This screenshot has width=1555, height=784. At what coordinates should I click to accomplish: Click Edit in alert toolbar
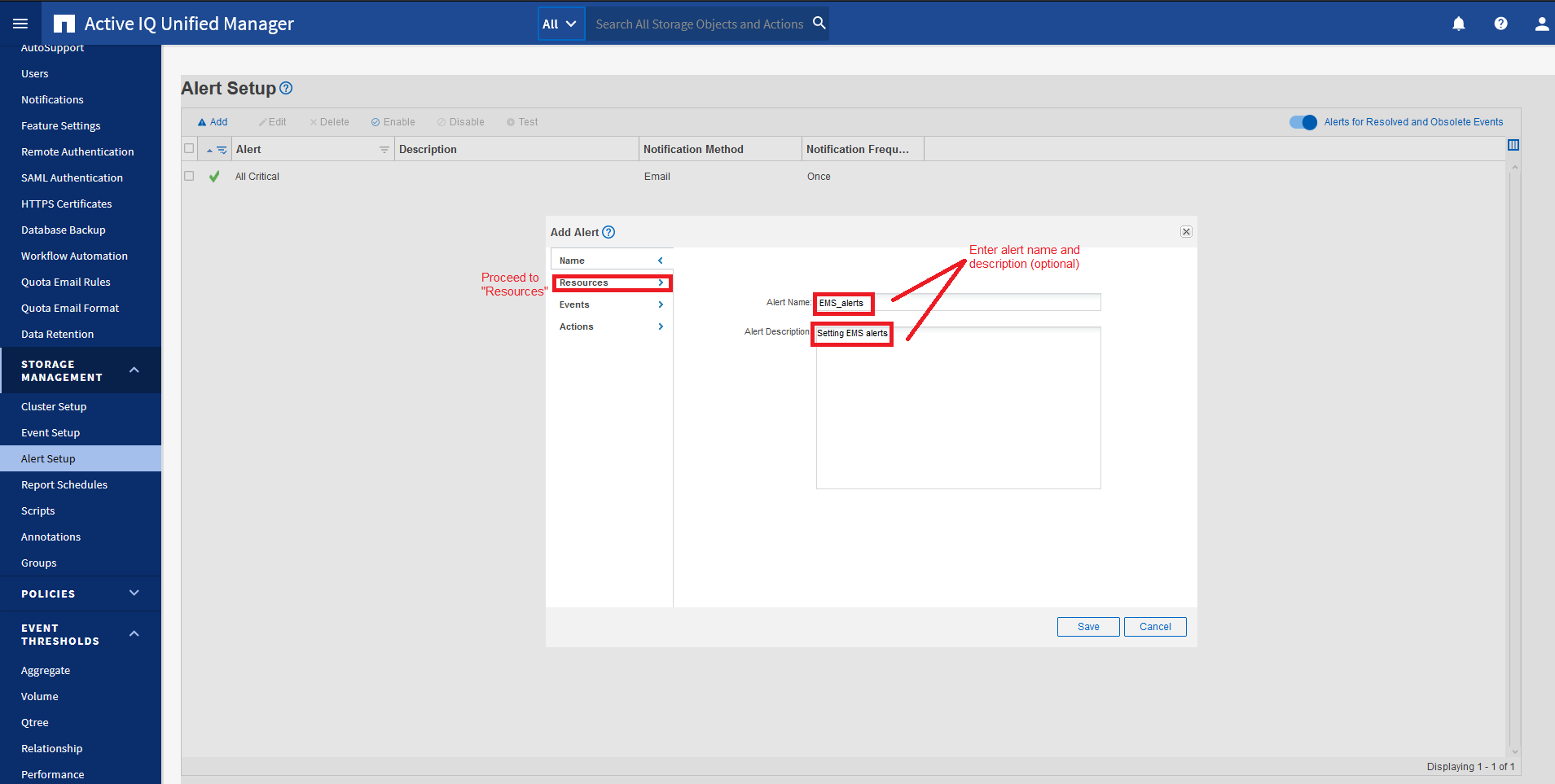point(272,122)
